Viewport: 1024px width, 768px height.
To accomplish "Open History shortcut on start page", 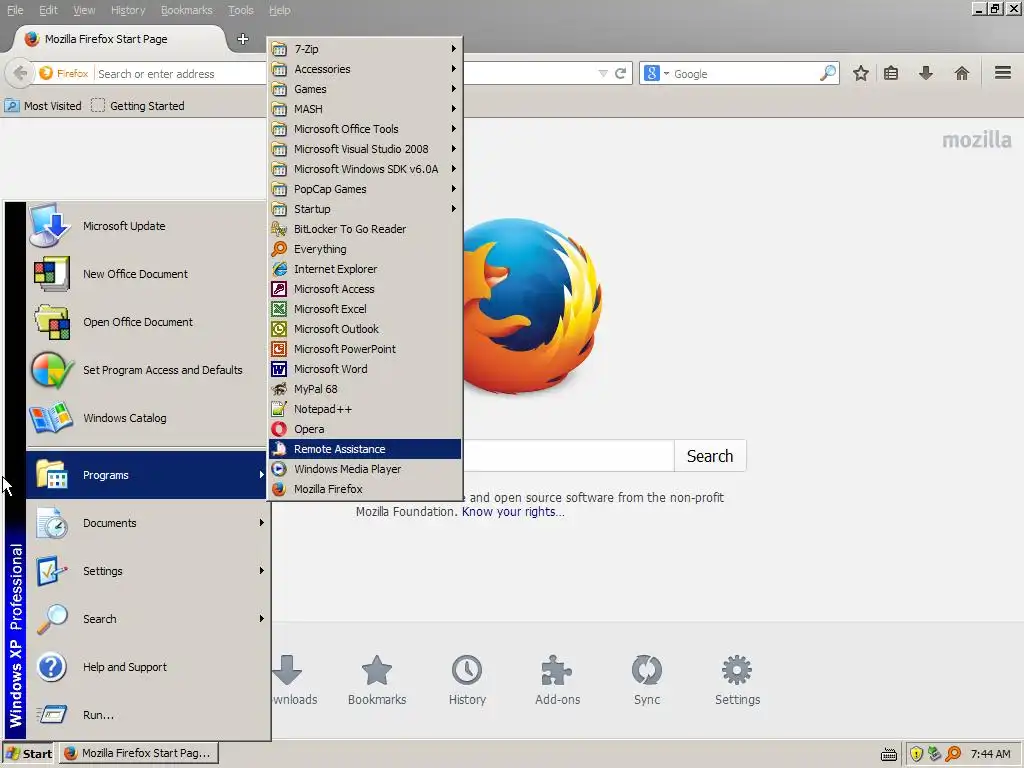I will pyautogui.click(x=467, y=680).
